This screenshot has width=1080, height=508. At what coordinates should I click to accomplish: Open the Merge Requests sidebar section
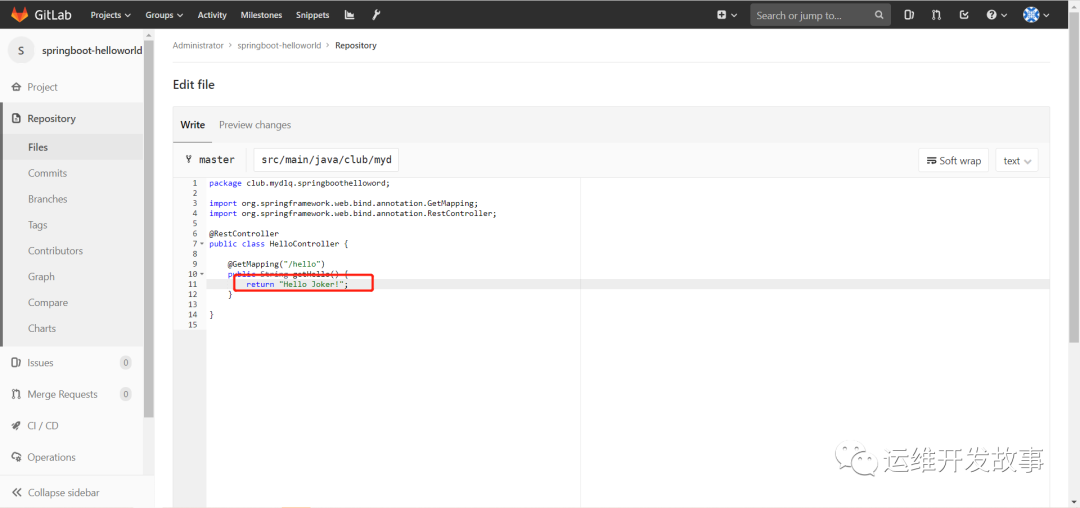72,394
